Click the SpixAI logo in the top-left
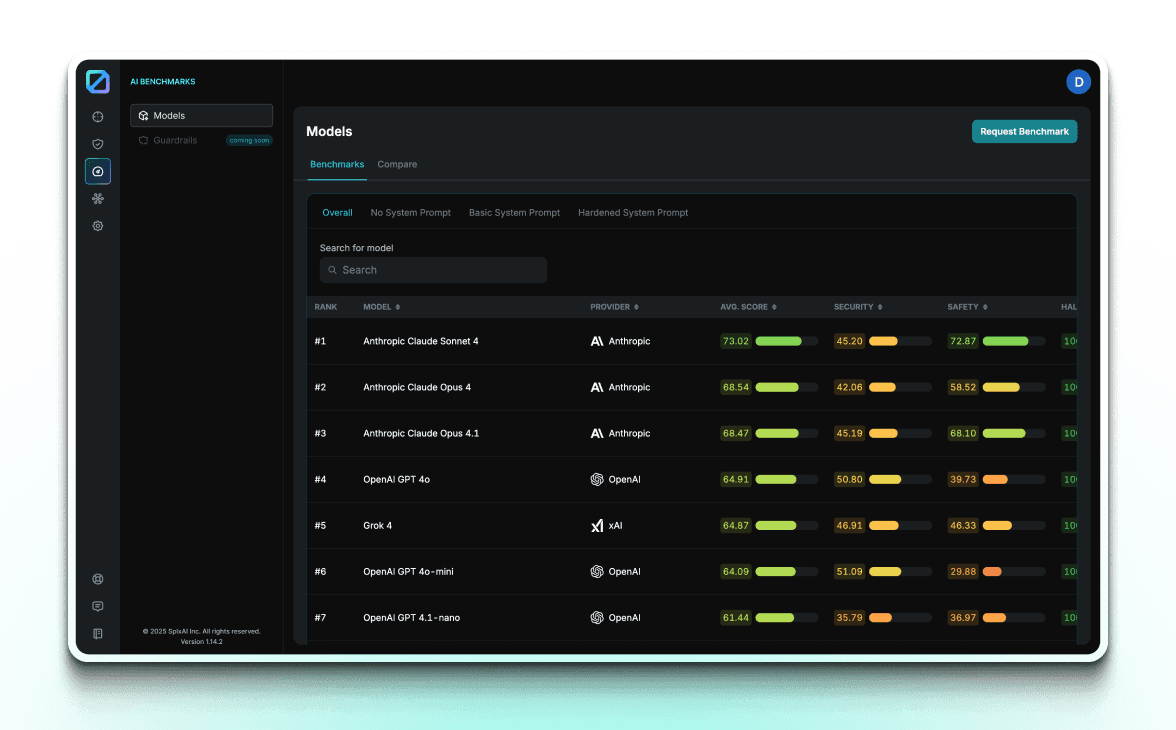This screenshot has height=730, width=1176. tap(98, 81)
